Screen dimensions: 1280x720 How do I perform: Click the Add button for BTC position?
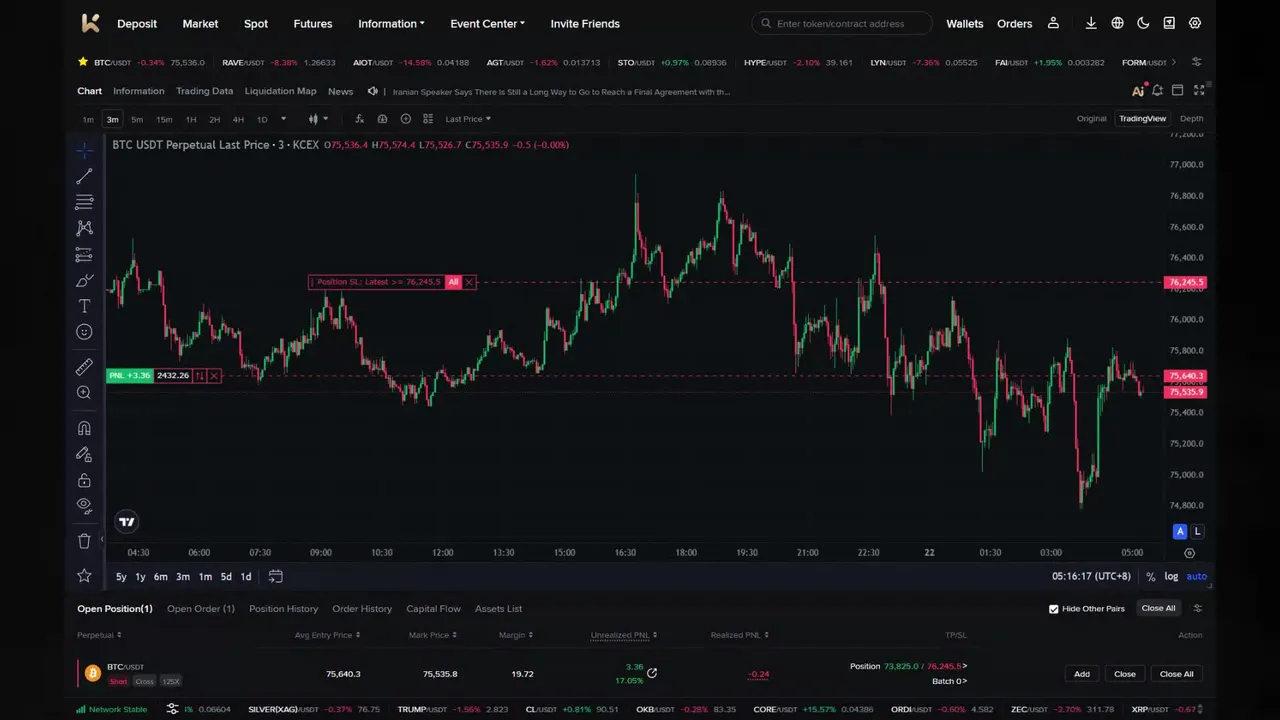click(1082, 674)
